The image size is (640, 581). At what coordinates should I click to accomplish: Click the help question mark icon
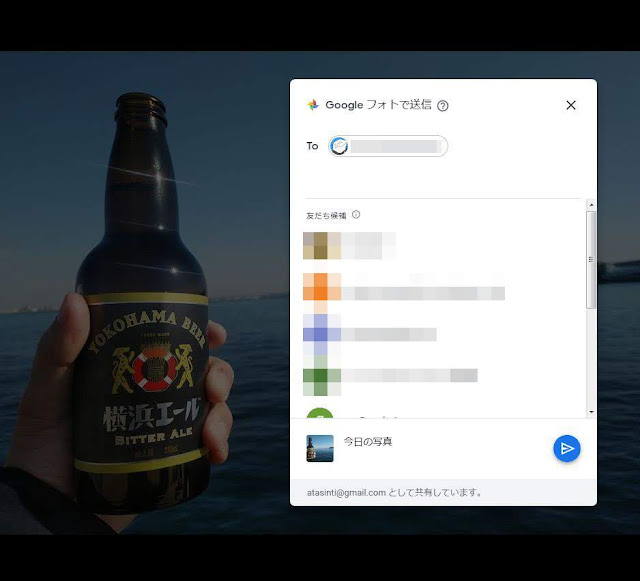pyautogui.click(x=442, y=106)
